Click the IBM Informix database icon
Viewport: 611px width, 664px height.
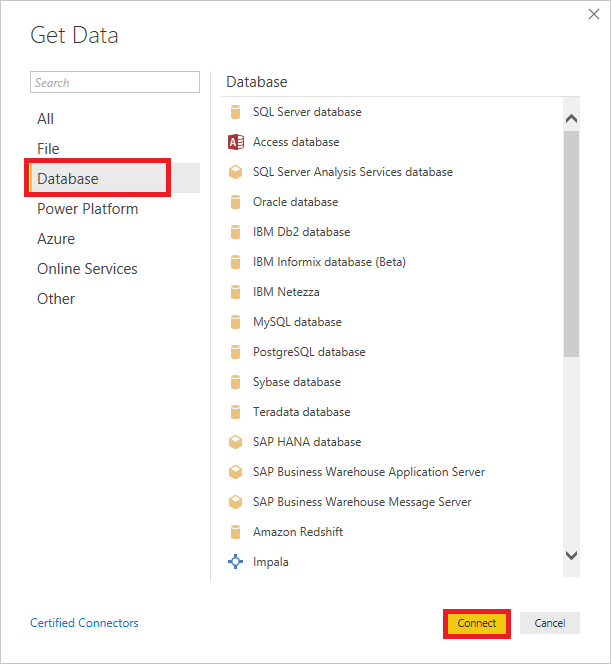coord(235,262)
